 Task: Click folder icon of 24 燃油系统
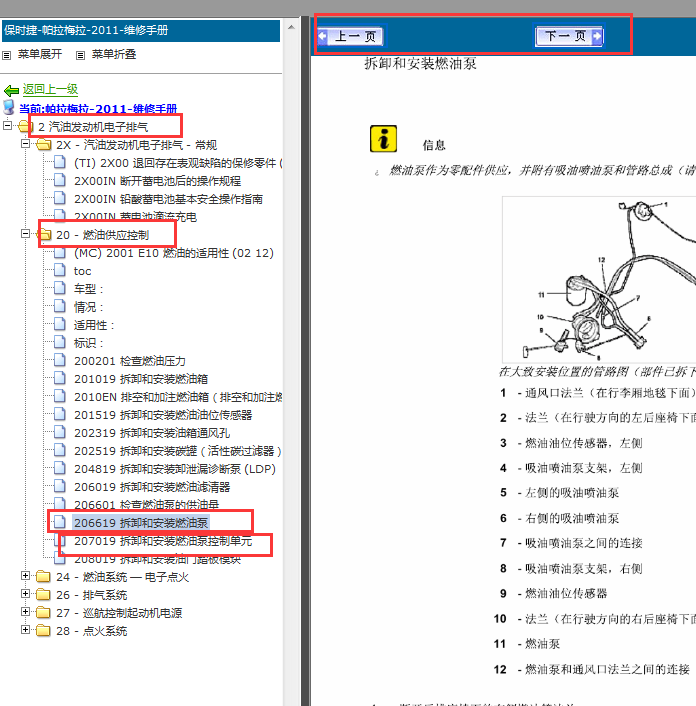tap(43, 577)
